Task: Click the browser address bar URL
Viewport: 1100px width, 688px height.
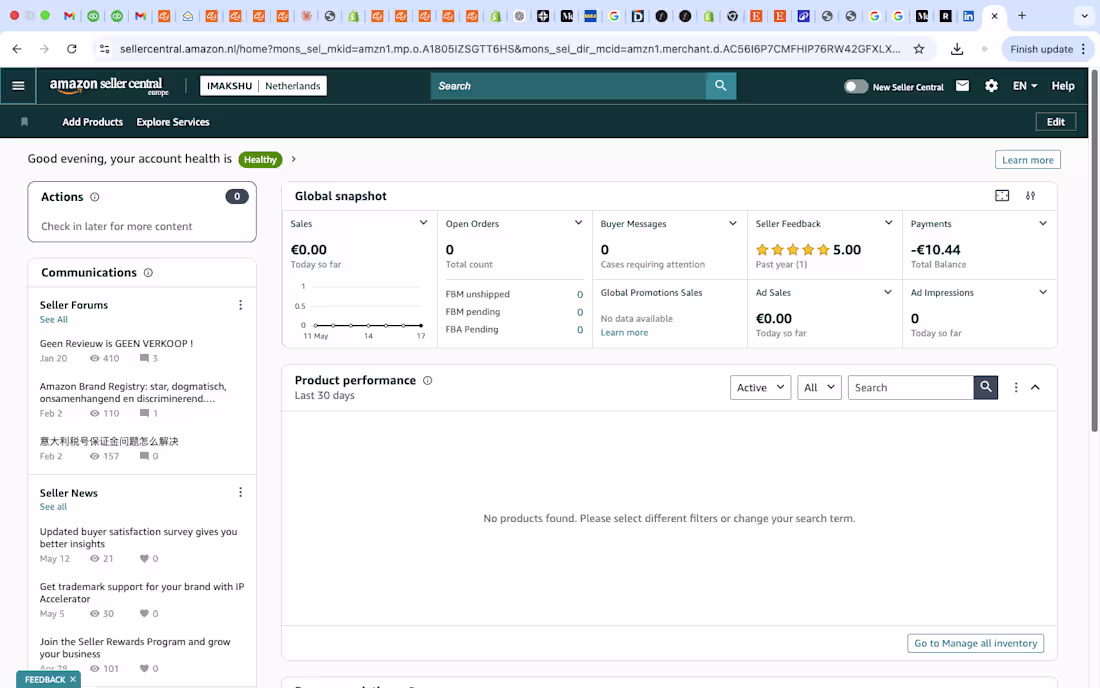Action: click(x=510, y=49)
